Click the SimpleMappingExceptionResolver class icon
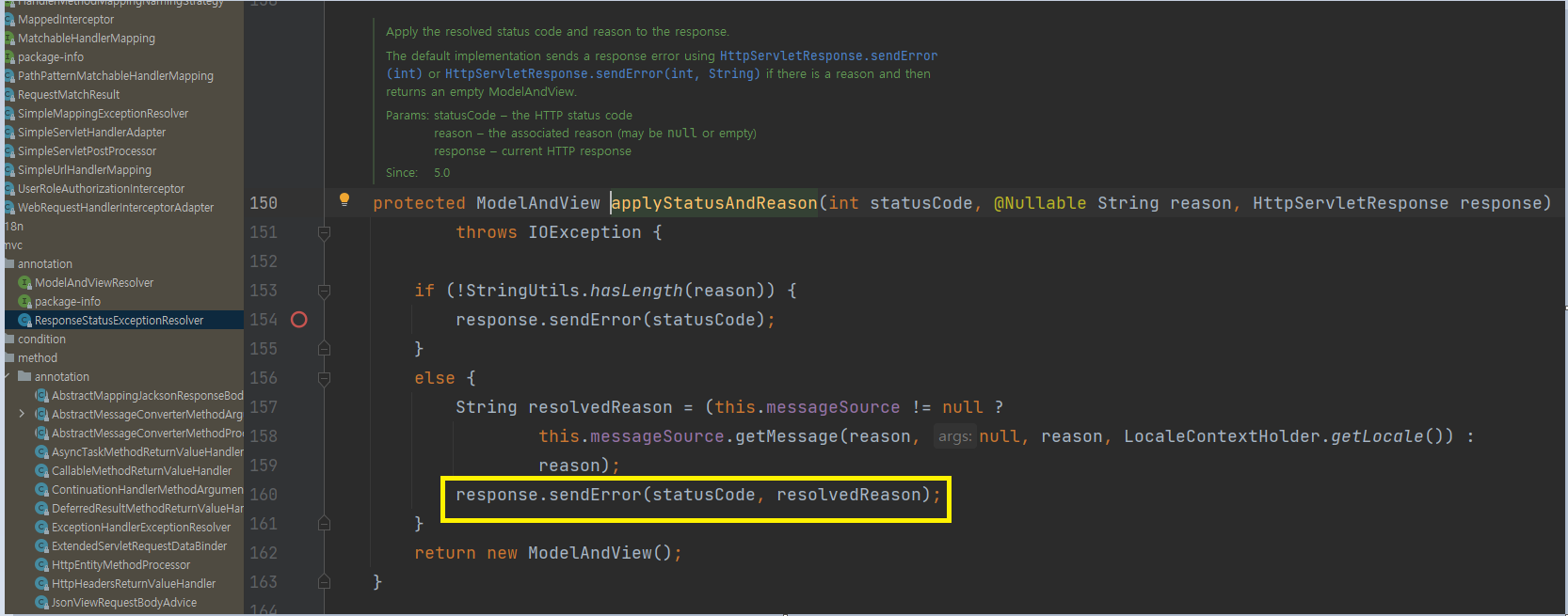The height and width of the screenshot is (616, 1568). (x=9, y=114)
